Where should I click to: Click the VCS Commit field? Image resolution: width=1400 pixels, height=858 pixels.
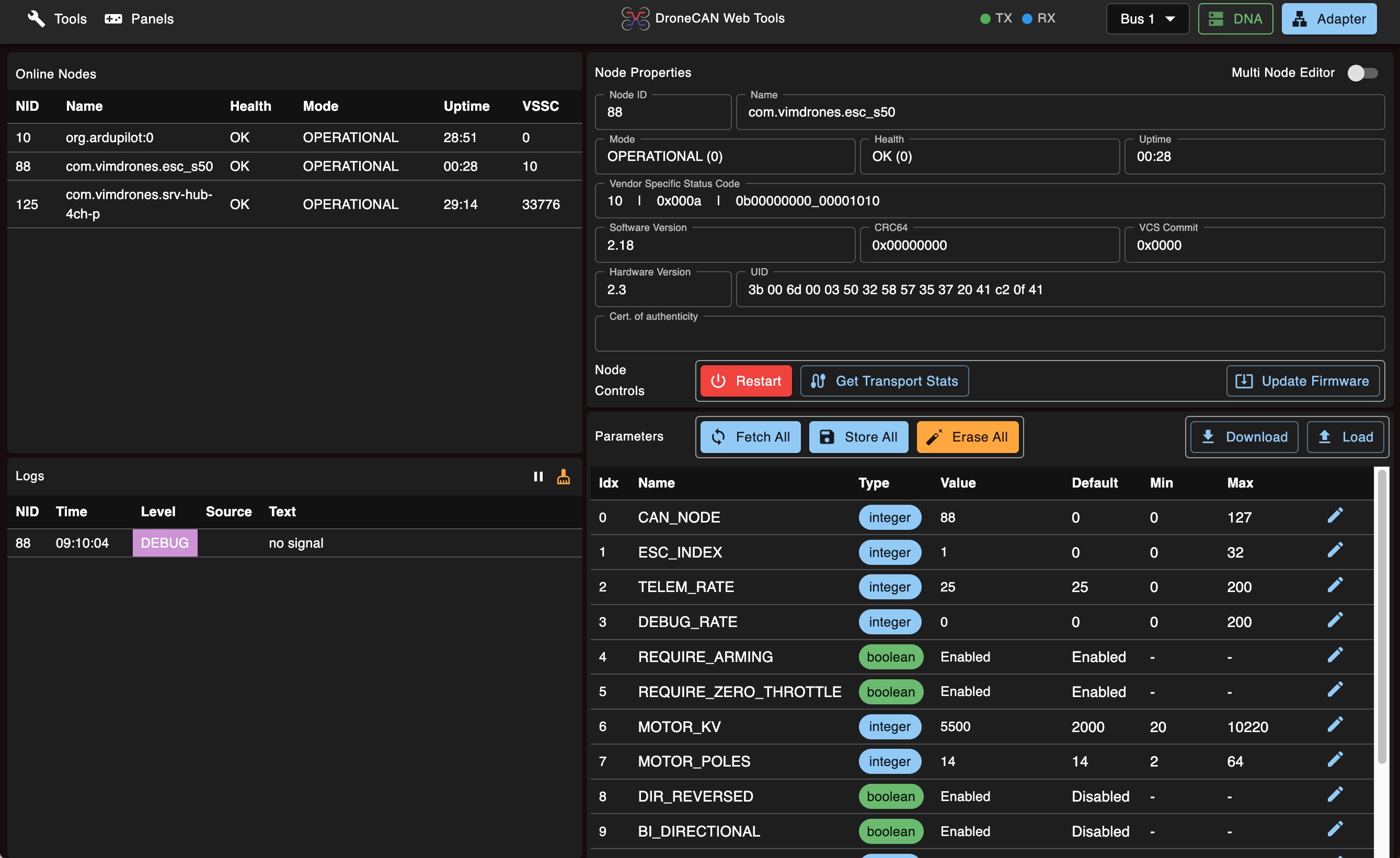pyautogui.click(x=1255, y=245)
